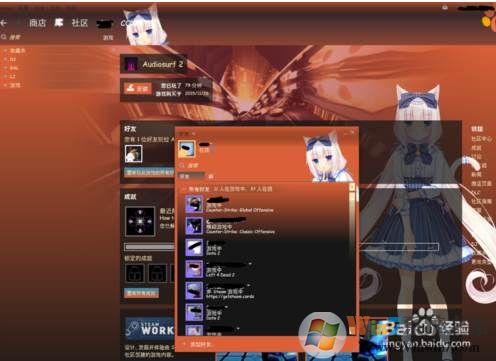Expand the 收藏夹 category in library sidebar

(18, 50)
